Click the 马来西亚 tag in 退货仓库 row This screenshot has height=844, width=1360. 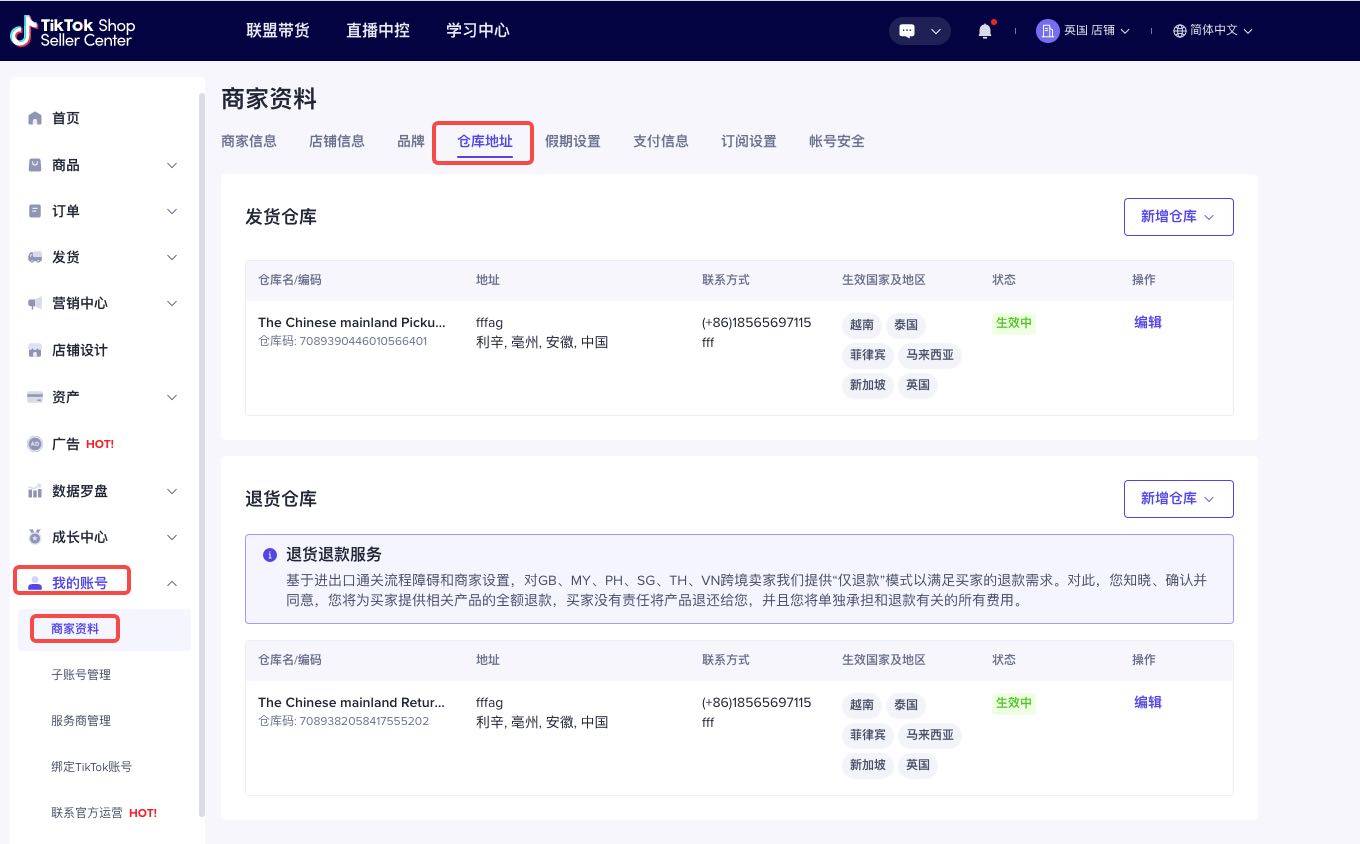click(x=930, y=735)
